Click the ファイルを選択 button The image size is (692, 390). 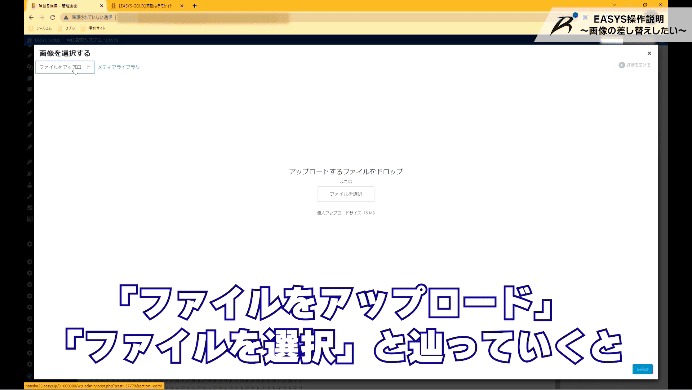(x=346, y=194)
